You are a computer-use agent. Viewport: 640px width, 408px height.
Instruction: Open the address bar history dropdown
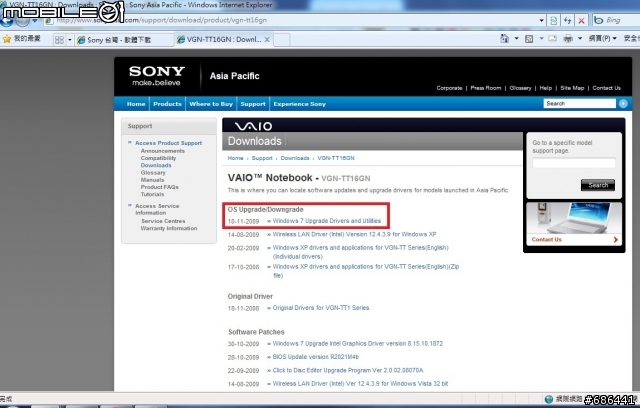point(542,20)
